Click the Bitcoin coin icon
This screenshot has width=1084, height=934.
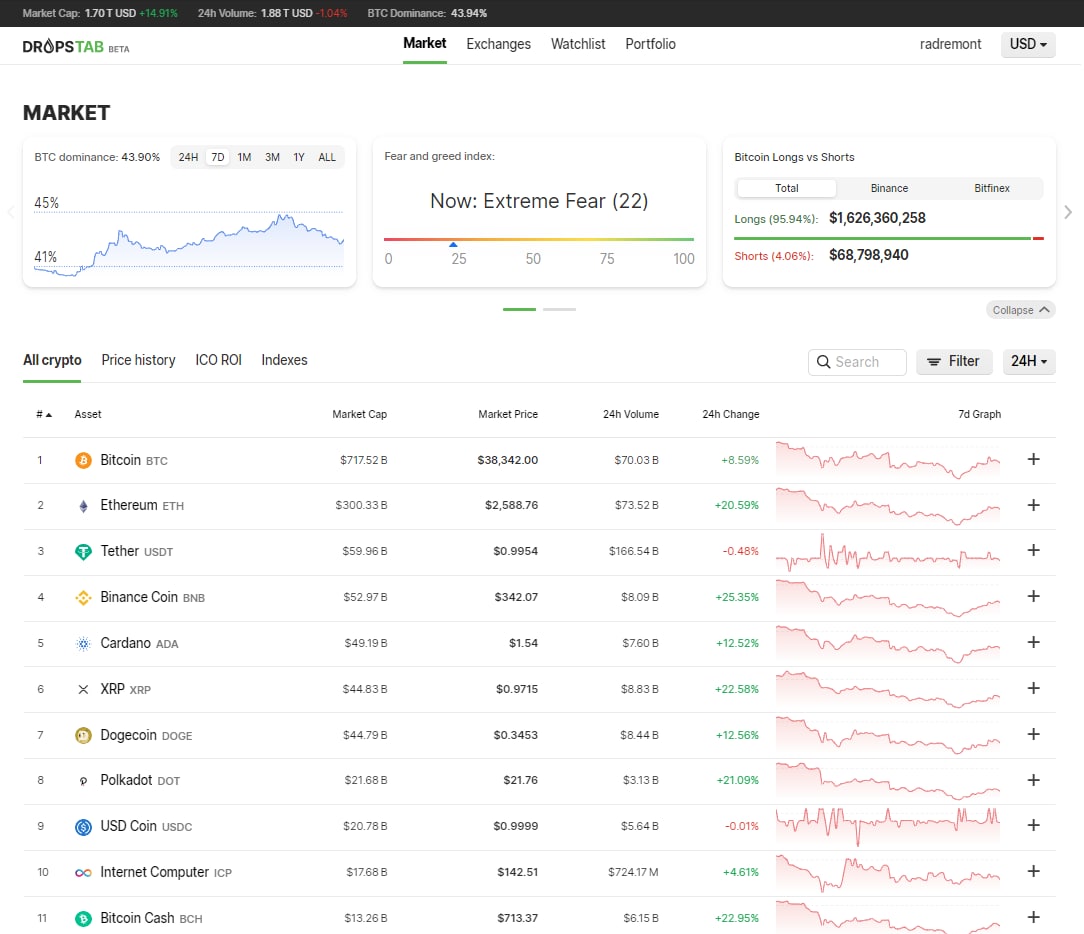click(x=83, y=460)
